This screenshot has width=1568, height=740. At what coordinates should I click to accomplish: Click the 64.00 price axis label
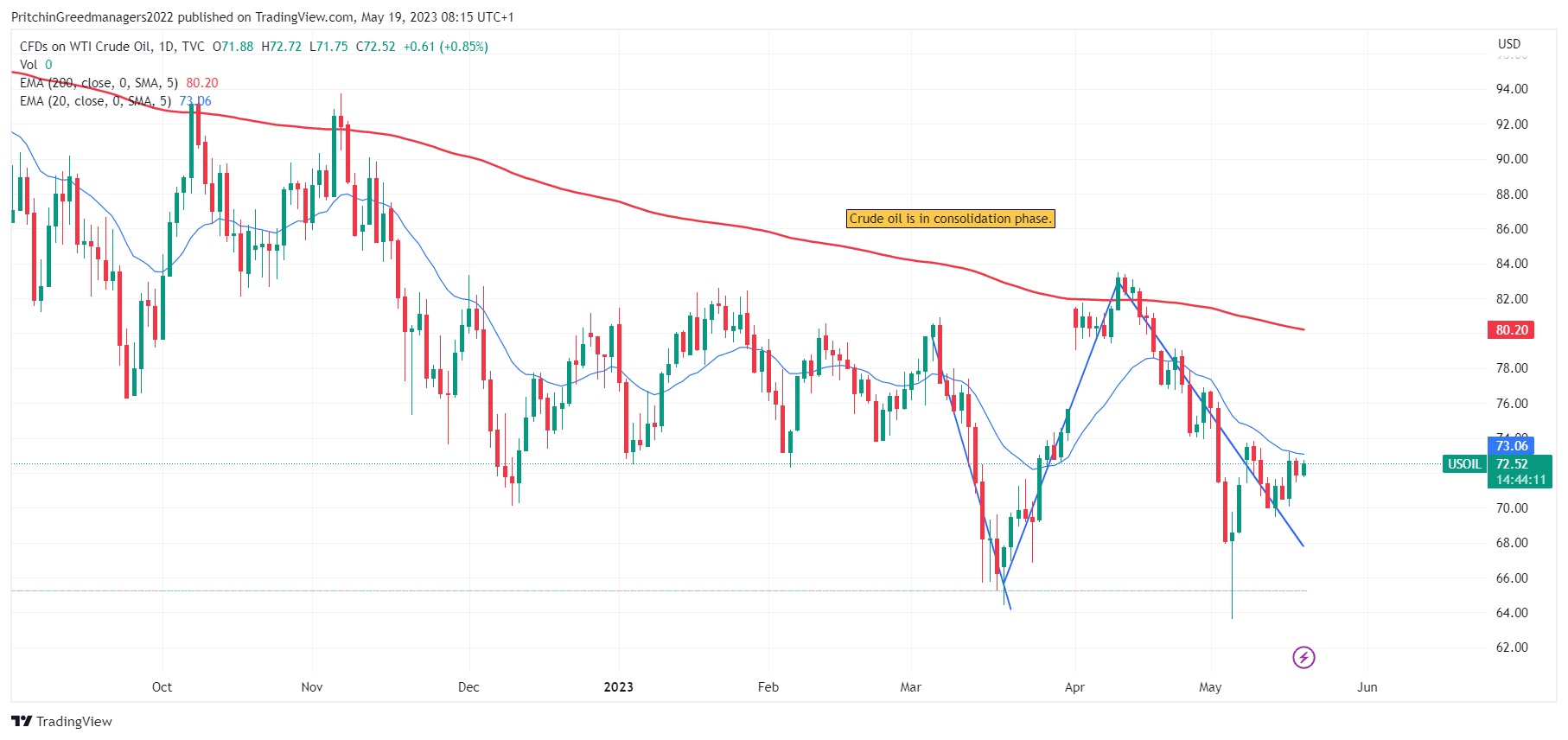[x=1512, y=613]
